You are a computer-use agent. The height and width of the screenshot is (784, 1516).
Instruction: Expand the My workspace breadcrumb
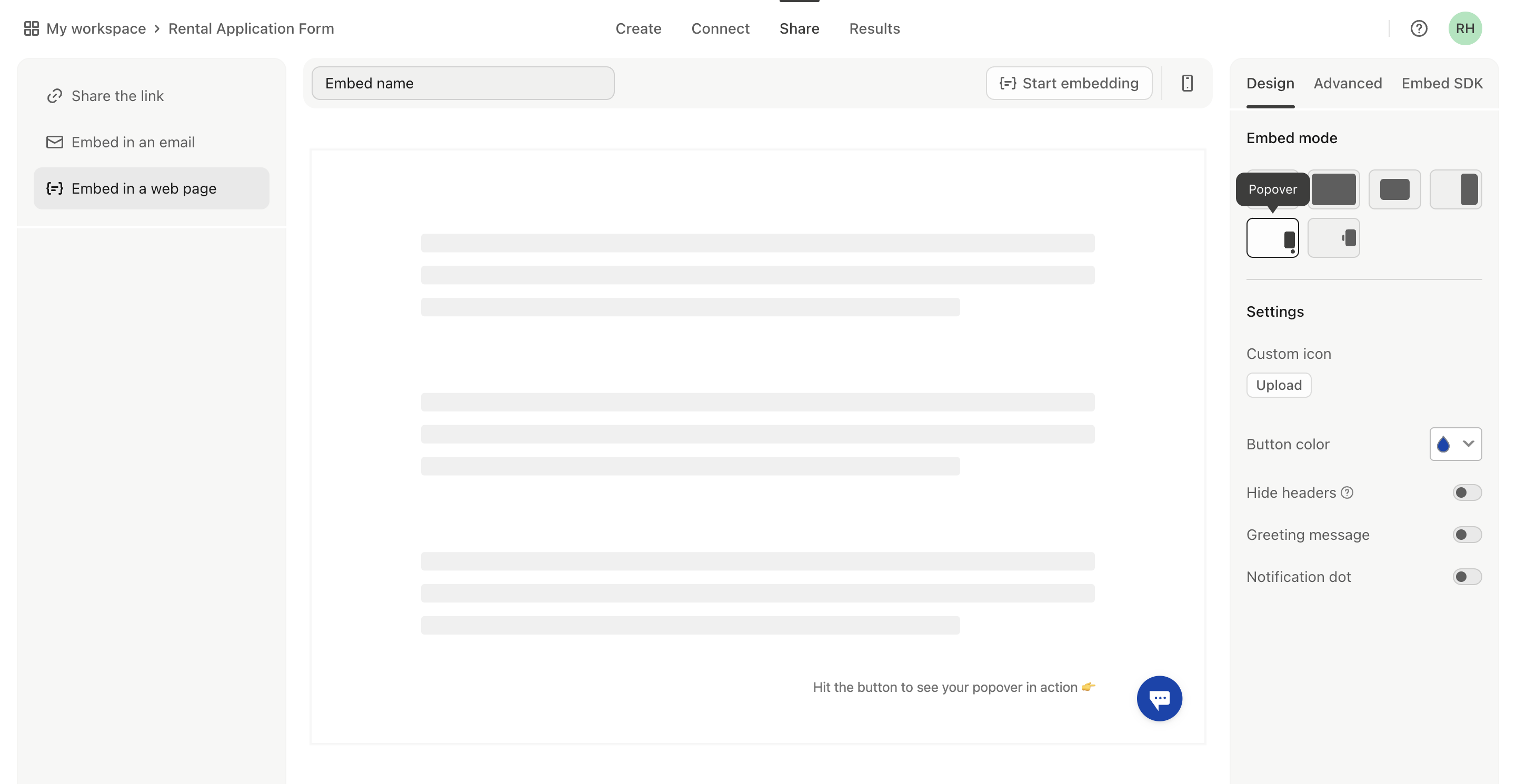96,28
